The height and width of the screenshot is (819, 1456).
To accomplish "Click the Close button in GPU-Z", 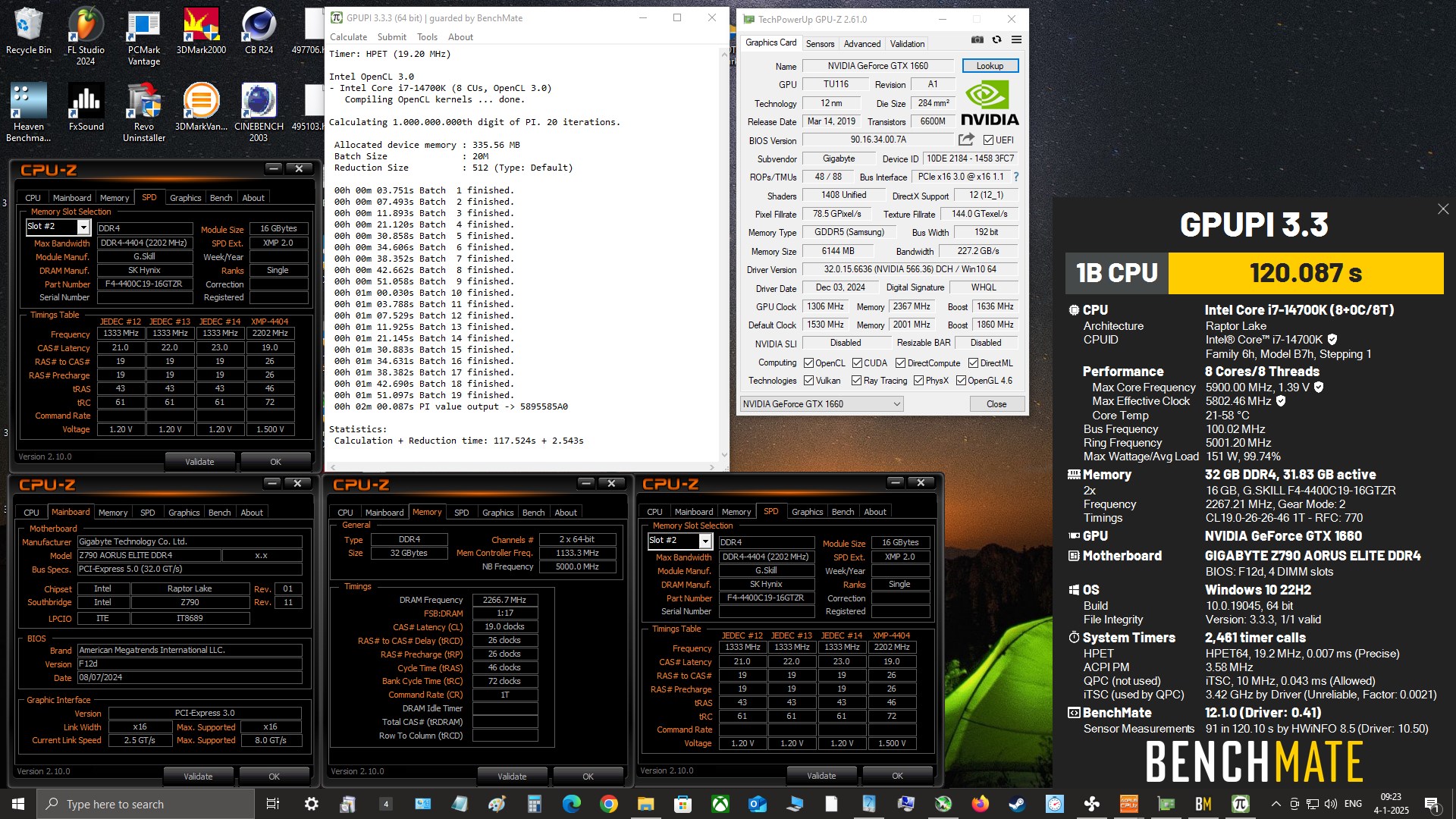I will pyautogui.click(x=996, y=404).
